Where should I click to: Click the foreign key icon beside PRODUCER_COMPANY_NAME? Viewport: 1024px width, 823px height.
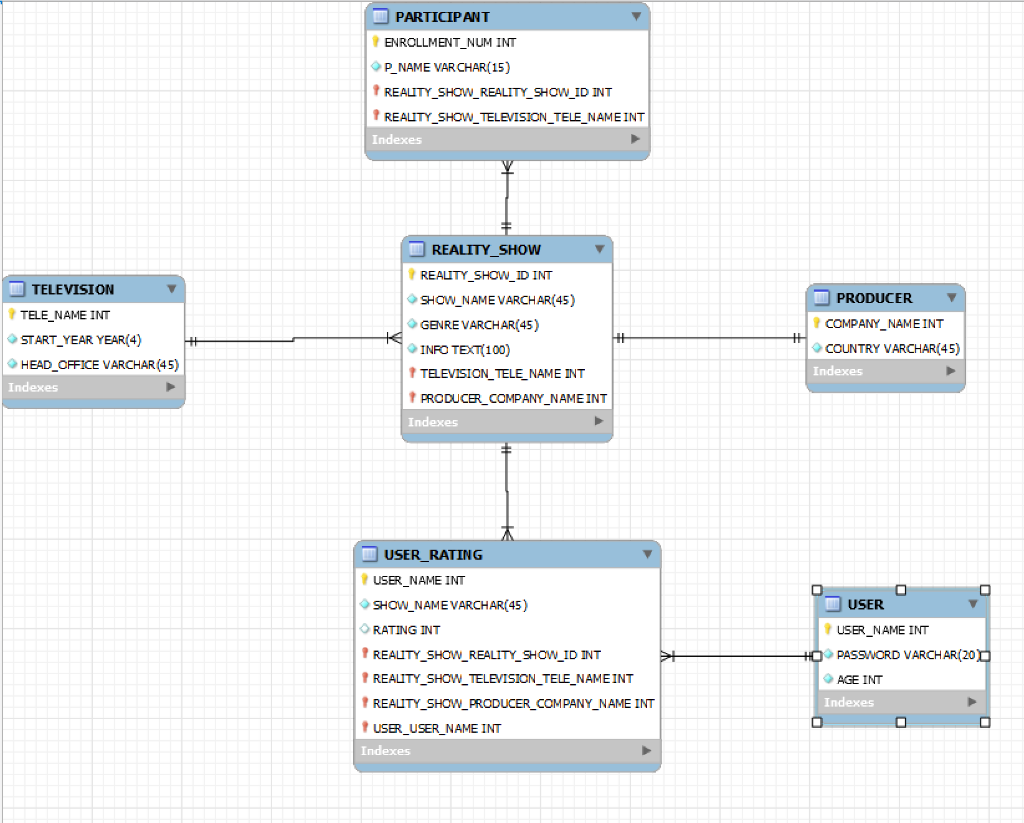coord(411,397)
